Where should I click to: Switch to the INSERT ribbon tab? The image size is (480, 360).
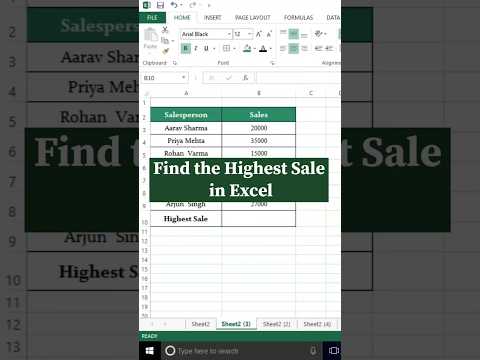212,17
